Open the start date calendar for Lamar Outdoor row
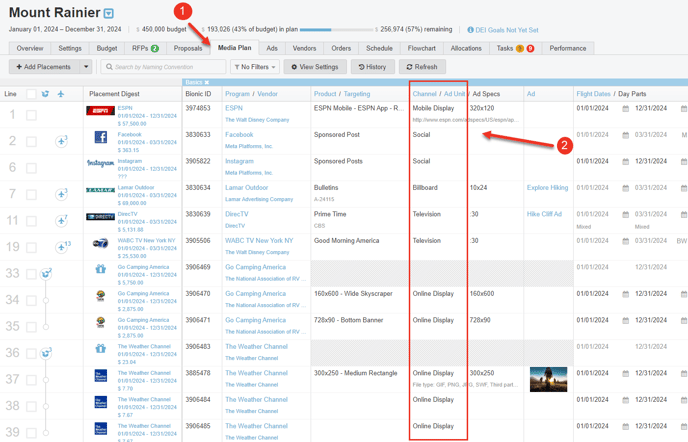This screenshot has height=442, width=688. (x=626, y=188)
